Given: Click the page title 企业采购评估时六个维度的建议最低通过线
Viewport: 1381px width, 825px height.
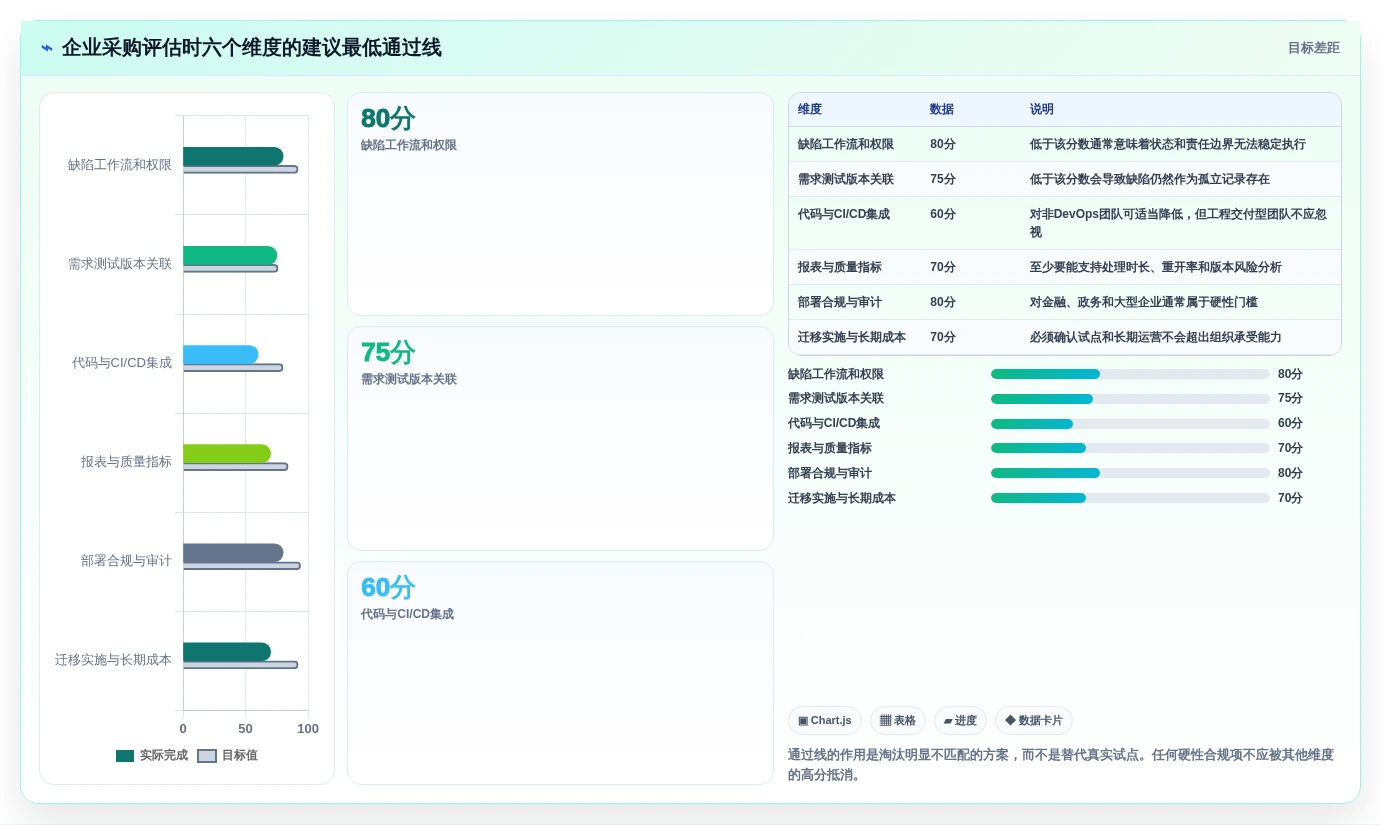Looking at the screenshot, I should pyautogui.click(x=251, y=48).
